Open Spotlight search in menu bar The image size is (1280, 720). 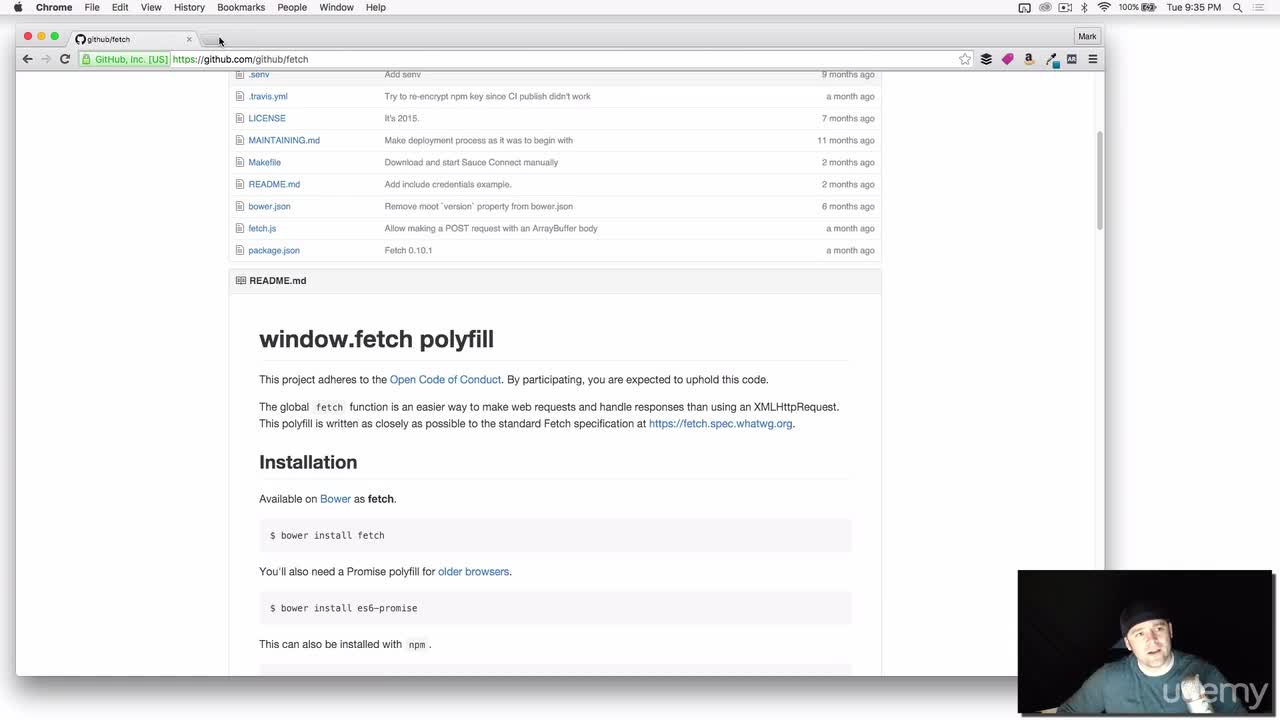[x=1237, y=7]
